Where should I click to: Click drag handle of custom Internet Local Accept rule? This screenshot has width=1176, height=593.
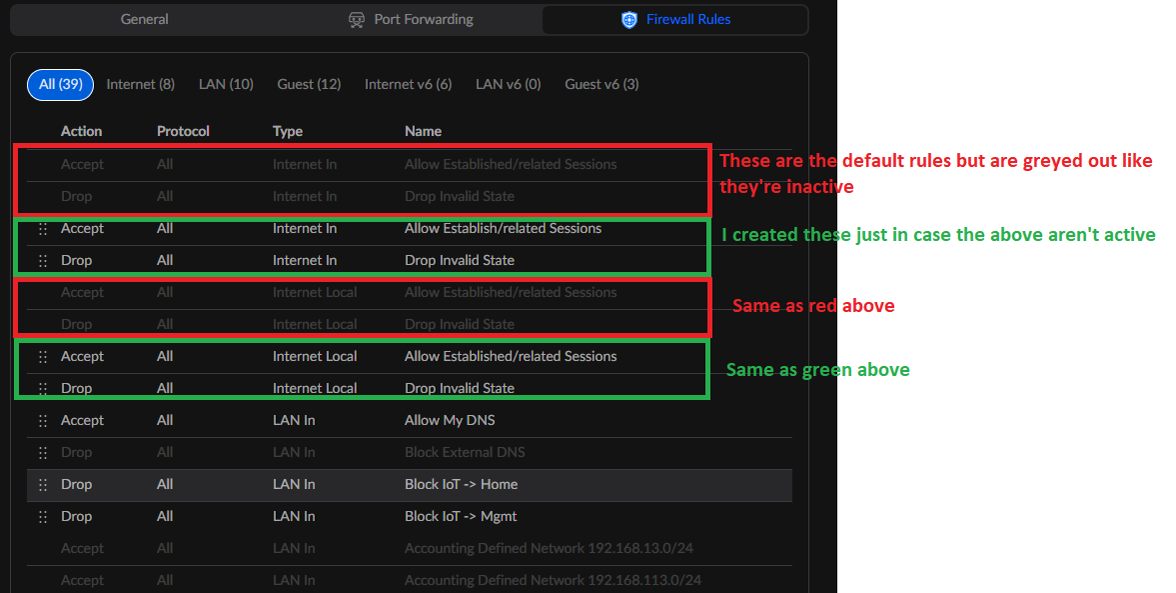click(x=42, y=356)
